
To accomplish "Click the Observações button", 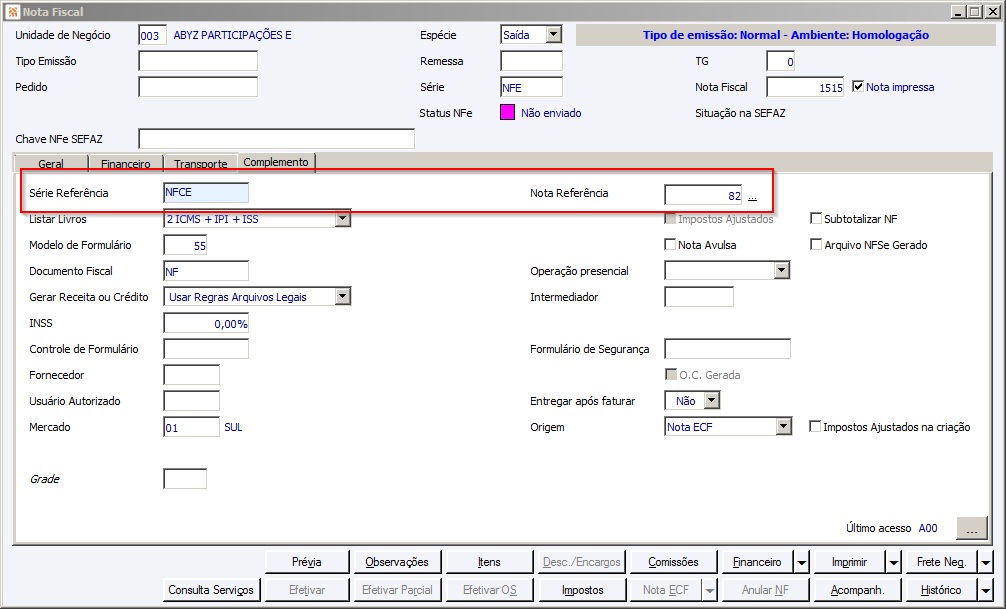I will tap(397, 562).
